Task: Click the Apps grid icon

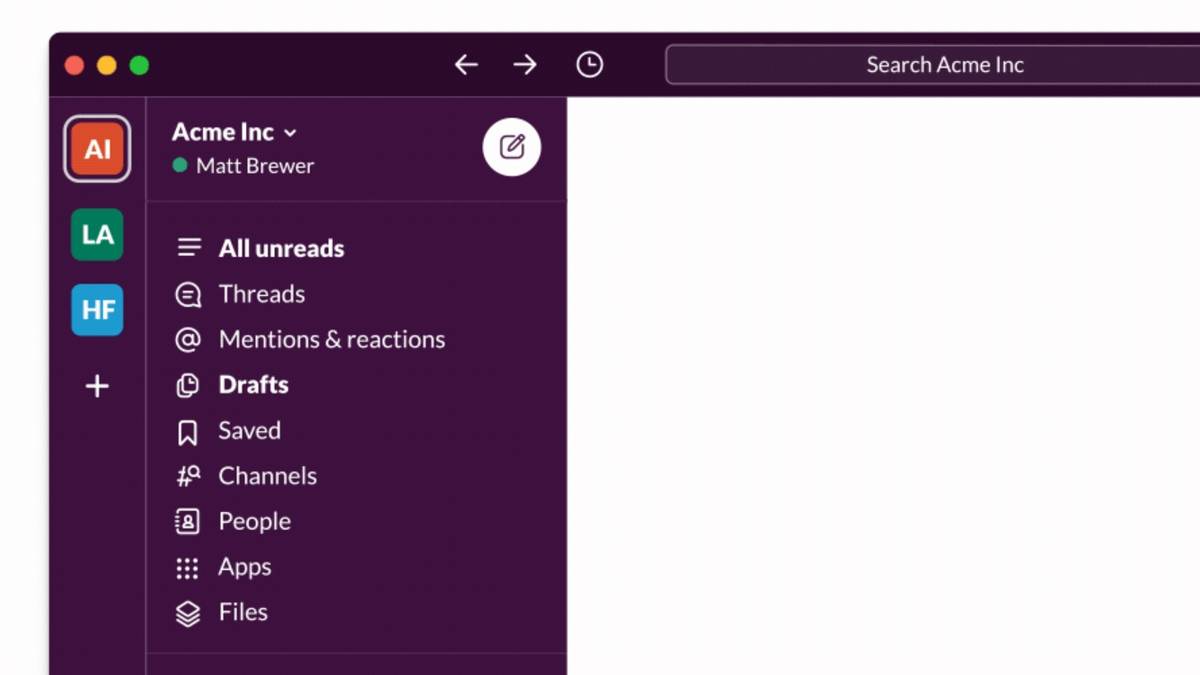Action: pos(187,568)
